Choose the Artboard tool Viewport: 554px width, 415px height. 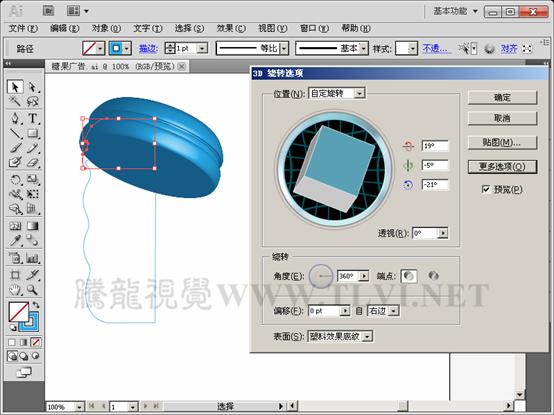pos(15,275)
